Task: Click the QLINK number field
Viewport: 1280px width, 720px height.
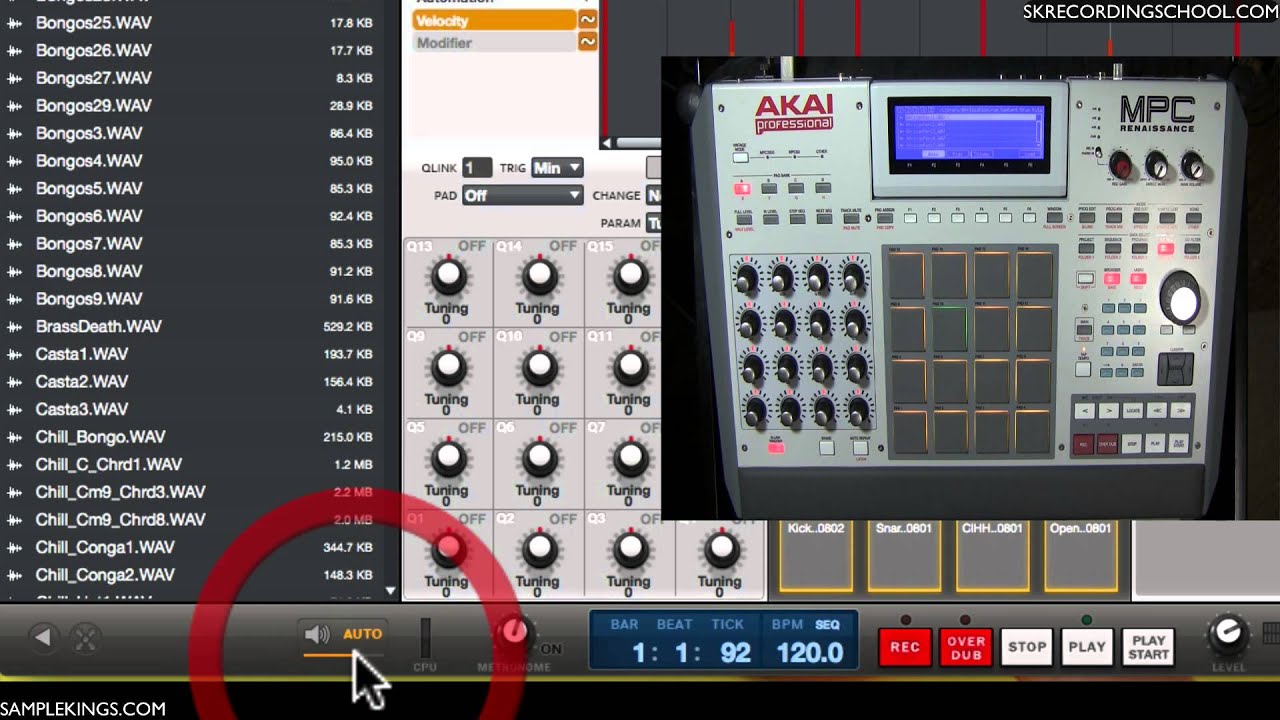Action: pos(477,168)
